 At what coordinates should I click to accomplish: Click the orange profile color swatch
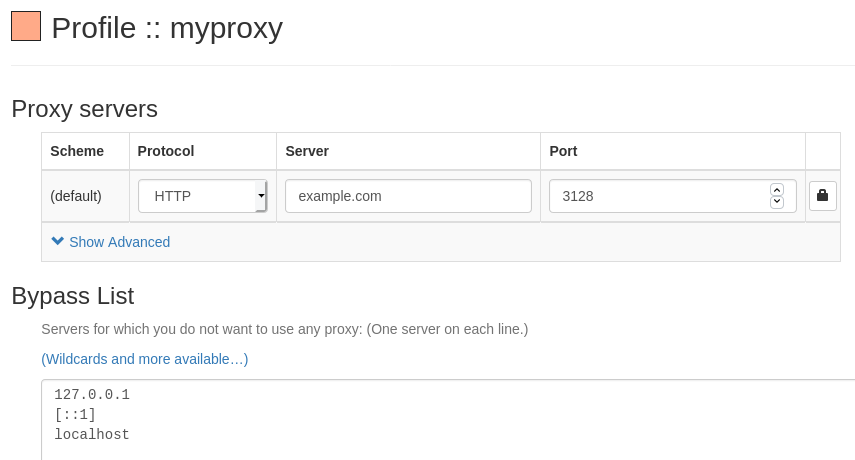[x=26, y=26]
